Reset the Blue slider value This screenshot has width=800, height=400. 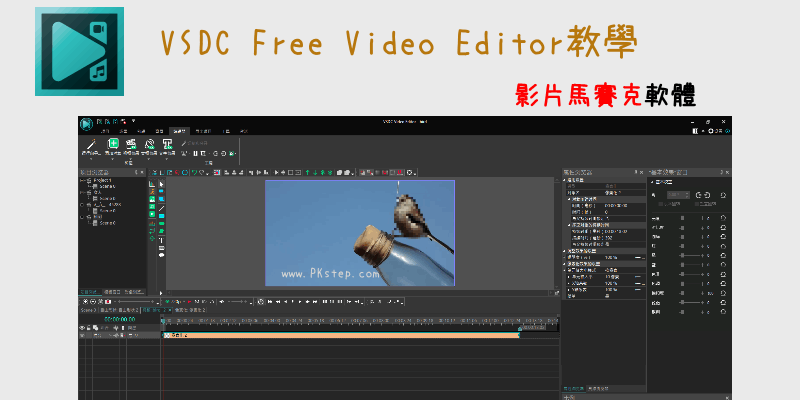pos(723,265)
